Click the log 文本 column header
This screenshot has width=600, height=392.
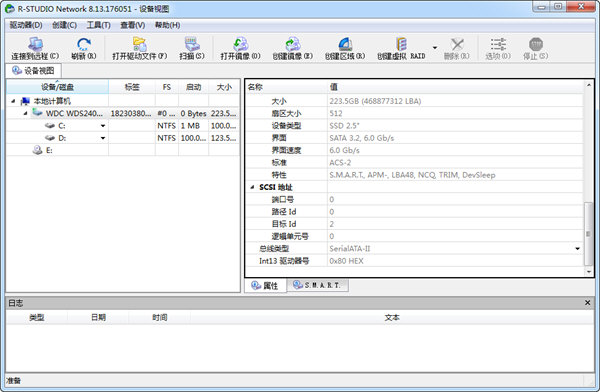pyautogui.click(x=392, y=317)
